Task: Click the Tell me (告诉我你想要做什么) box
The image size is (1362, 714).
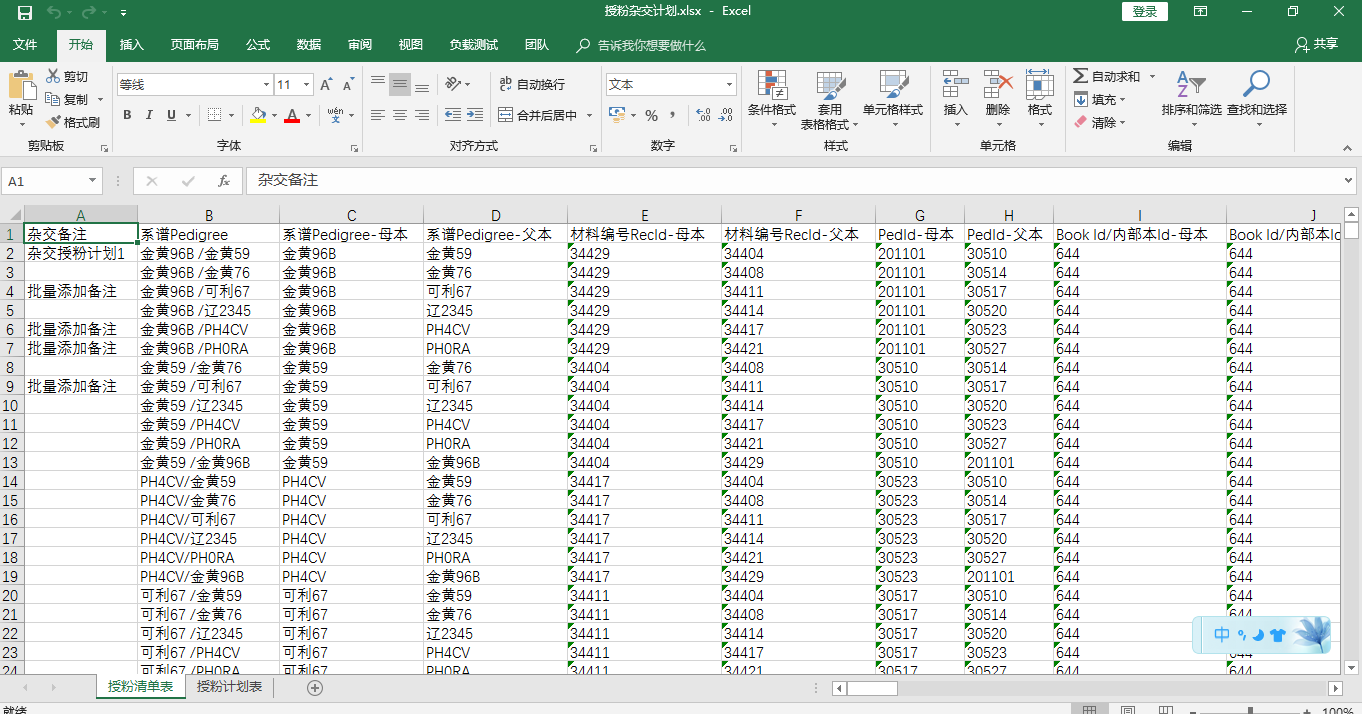Action: click(x=642, y=46)
